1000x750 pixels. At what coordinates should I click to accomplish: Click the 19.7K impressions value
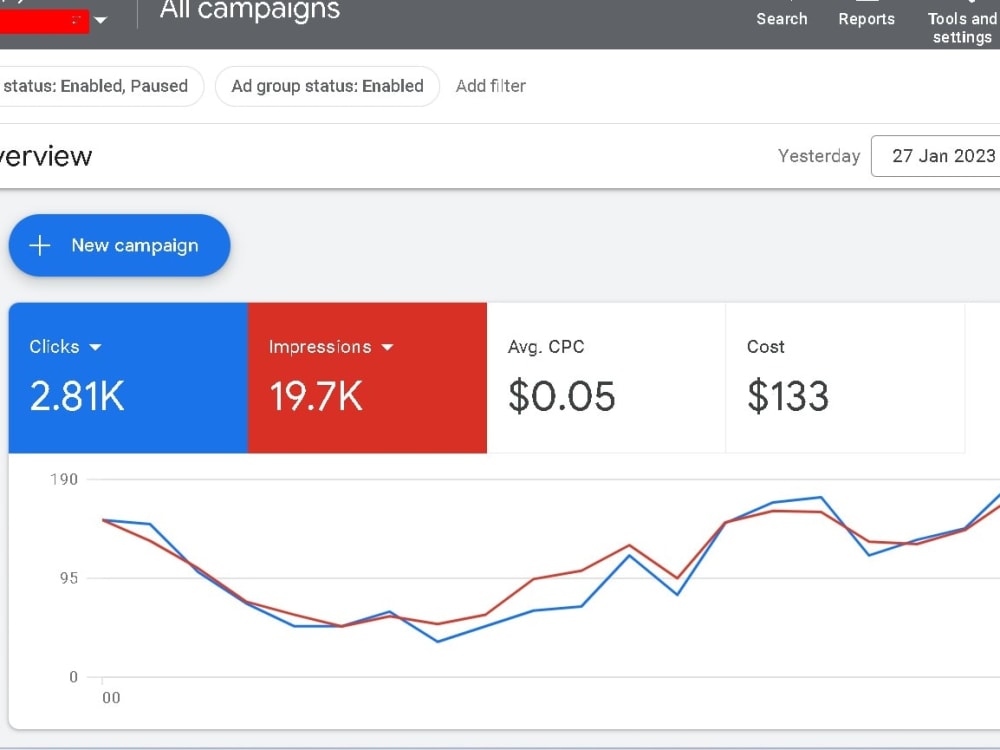(316, 396)
